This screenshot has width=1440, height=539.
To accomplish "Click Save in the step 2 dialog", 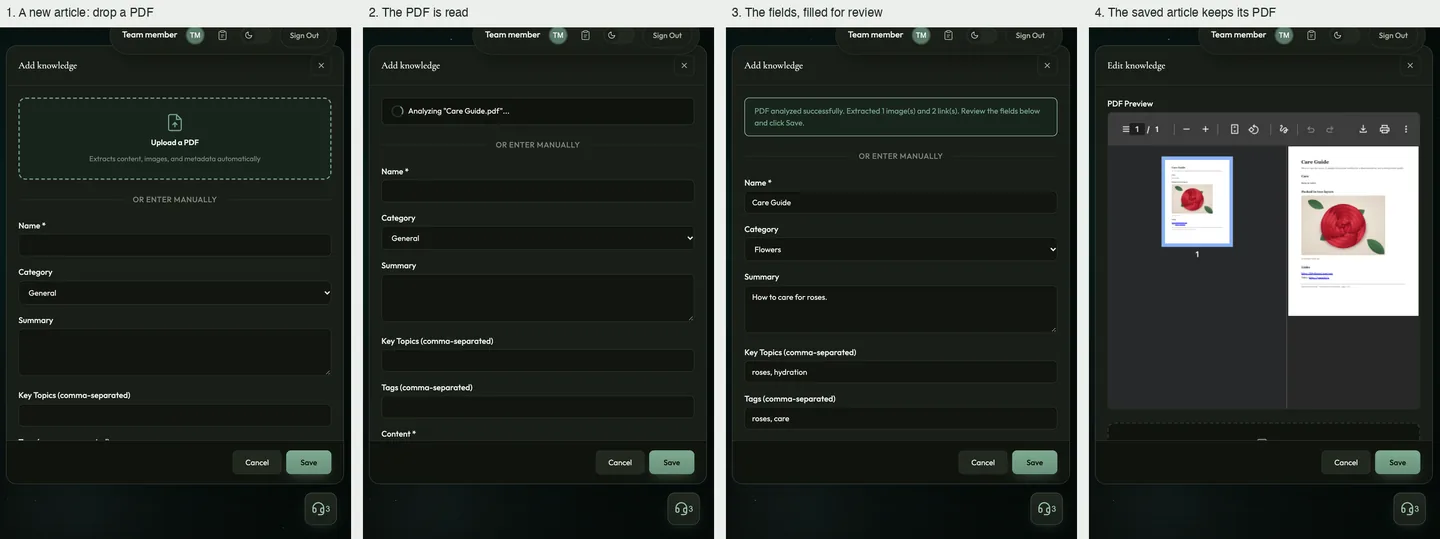I will [672, 462].
